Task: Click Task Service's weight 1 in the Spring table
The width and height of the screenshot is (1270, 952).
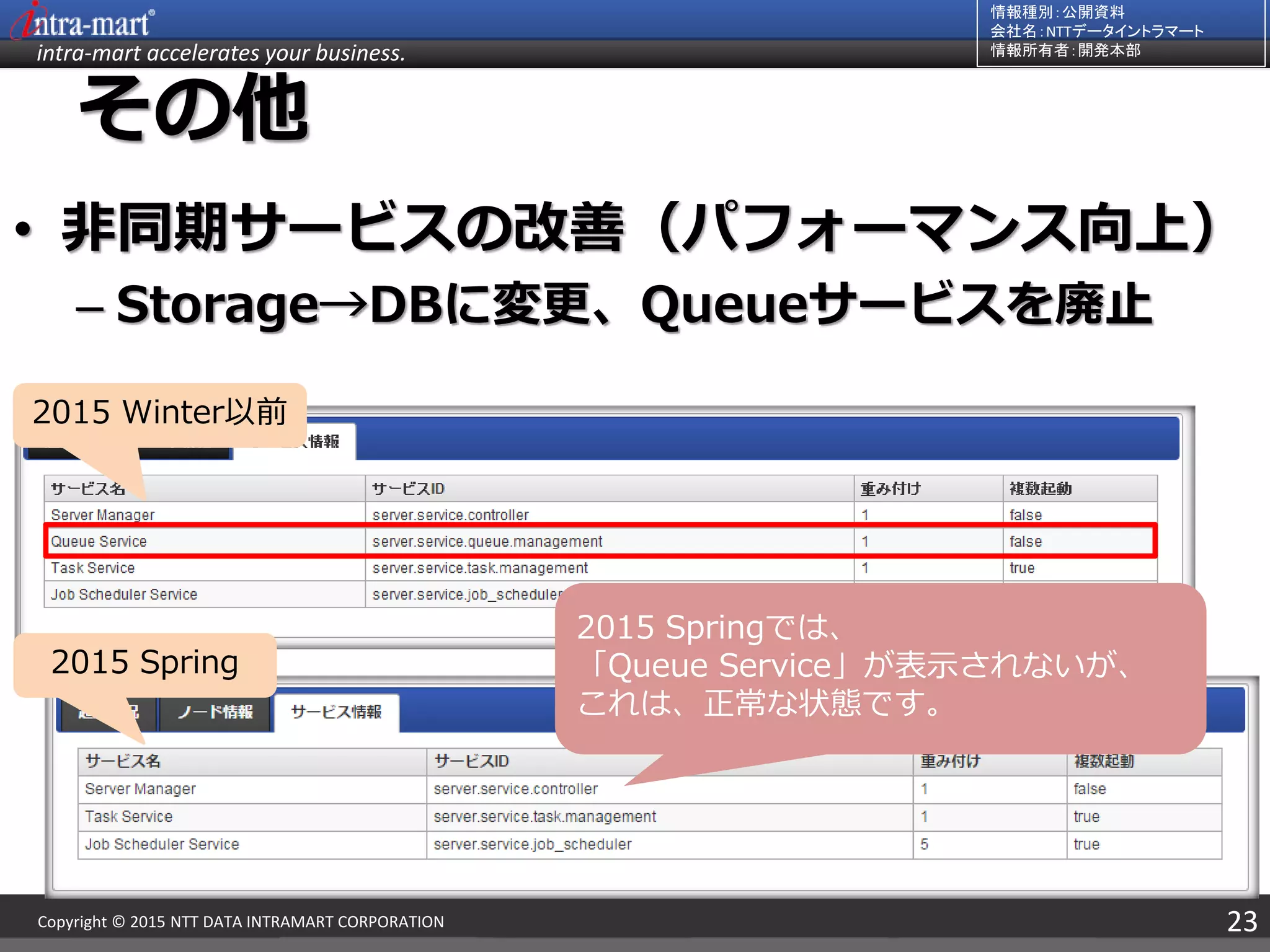Action: [925, 817]
